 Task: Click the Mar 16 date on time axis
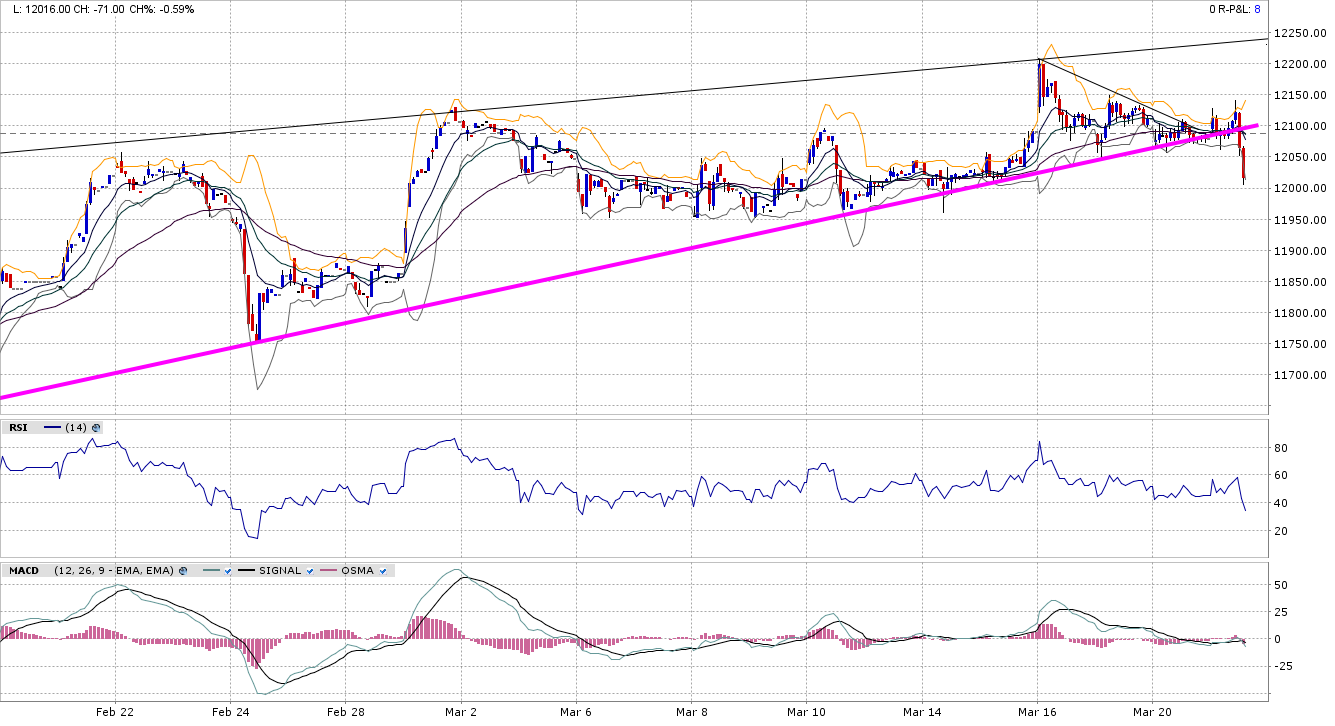(x=1036, y=712)
